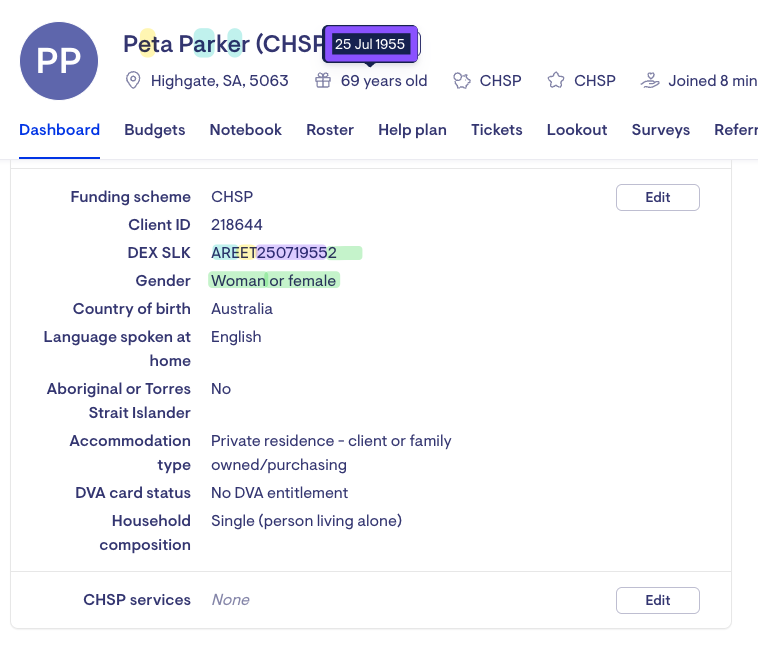Click the Peta Parker client name heading
Screen dimensions: 758x648
(x=223, y=44)
